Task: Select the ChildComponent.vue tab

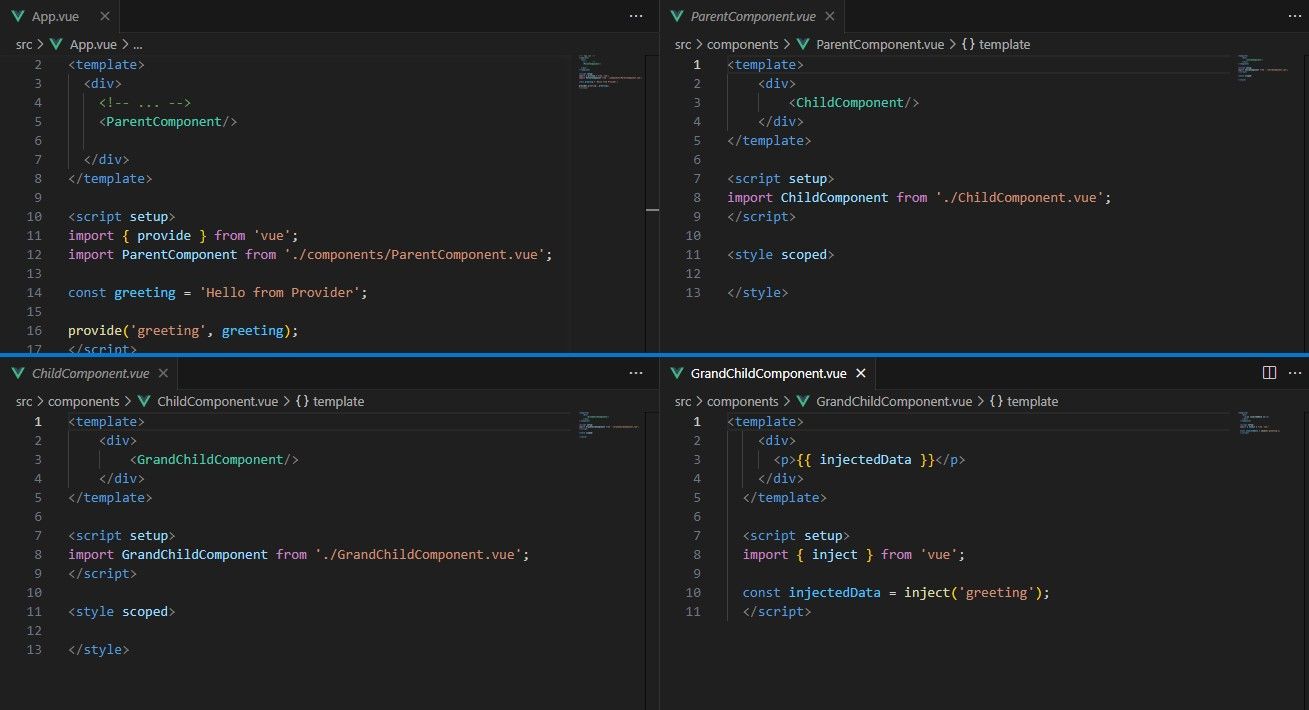Action: [x=88, y=373]
